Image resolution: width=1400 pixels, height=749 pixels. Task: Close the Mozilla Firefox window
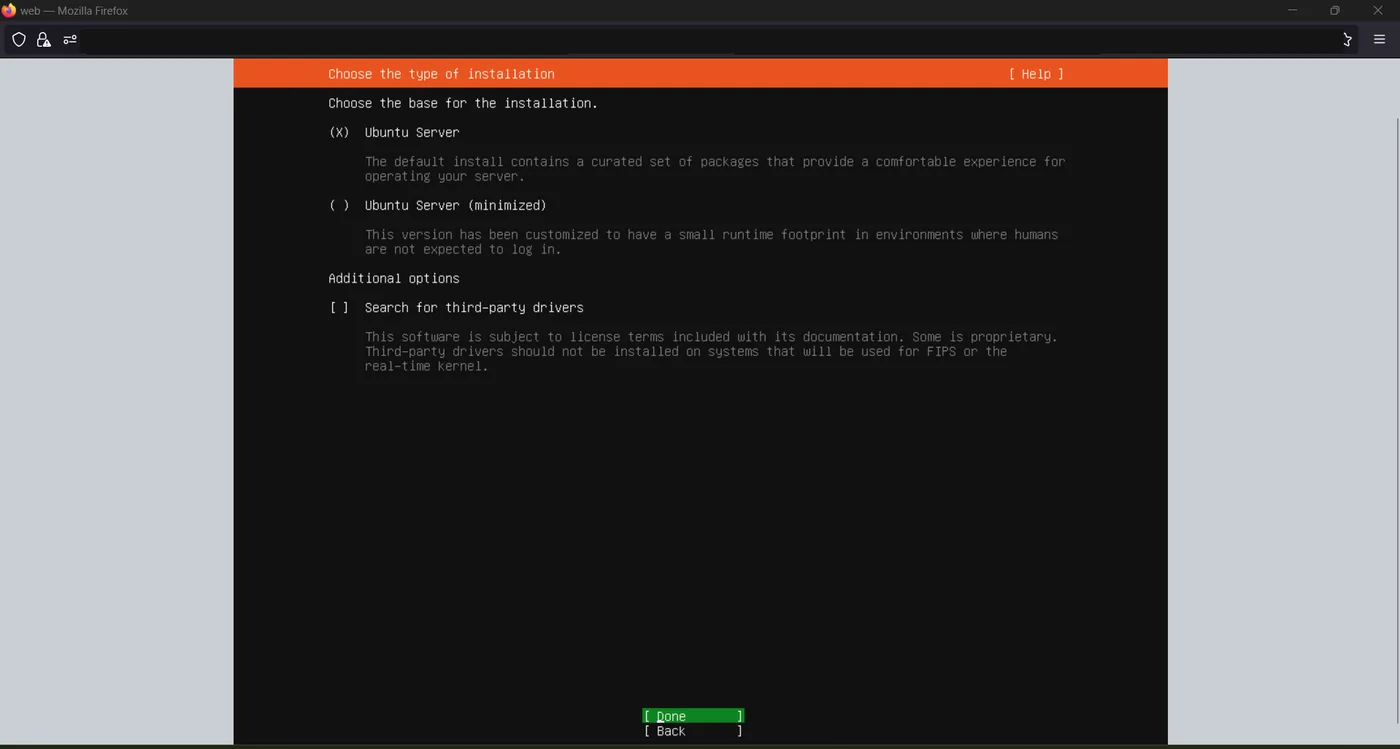click(x=1377, y=10)
